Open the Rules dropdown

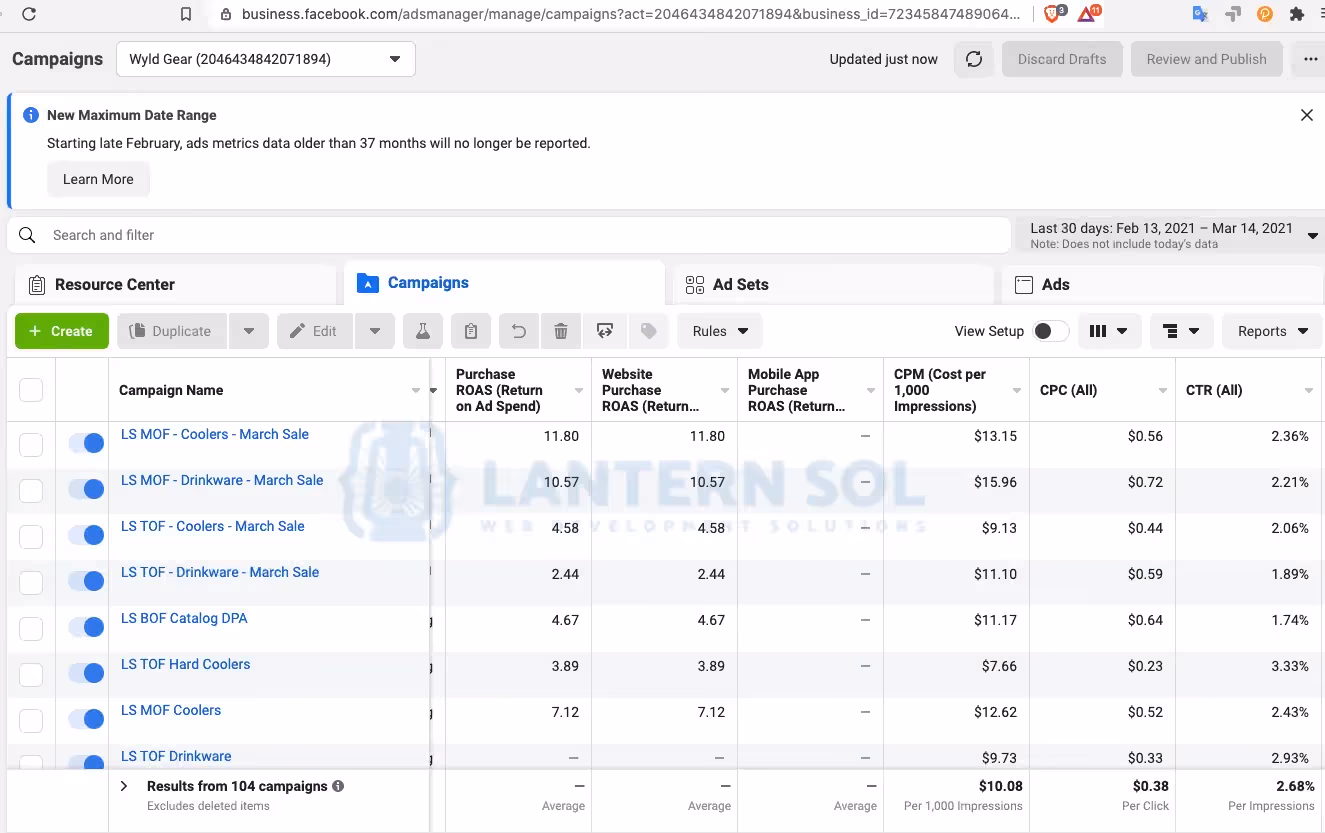[x=720, y=331]
